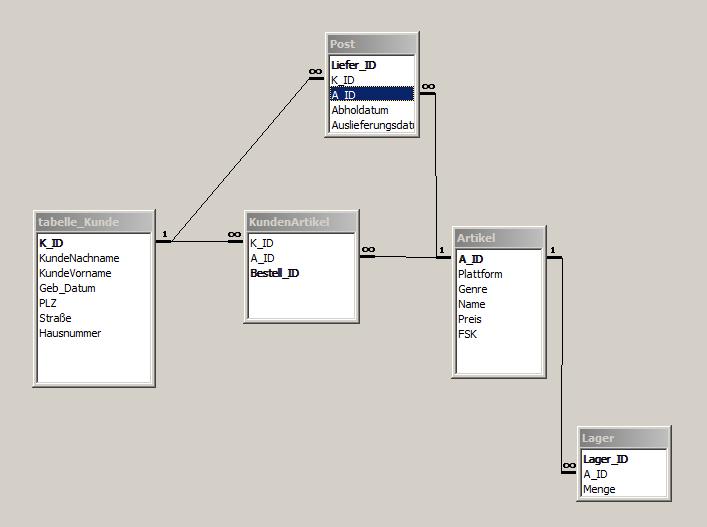Click Liefer_ID field in Post table
This screenshot has height=527, width=707.
372,65
